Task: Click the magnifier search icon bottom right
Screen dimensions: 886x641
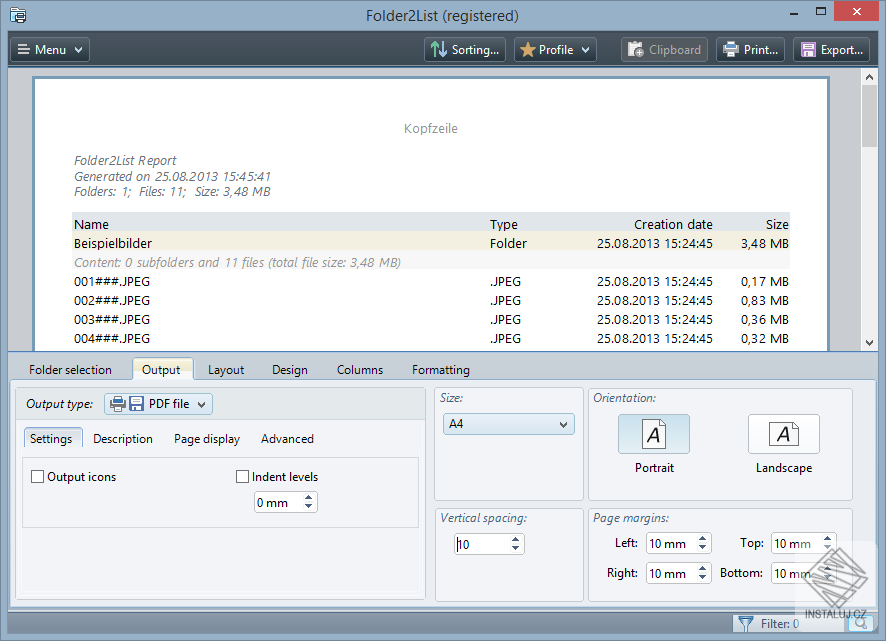Action: [x=861, y=623]
